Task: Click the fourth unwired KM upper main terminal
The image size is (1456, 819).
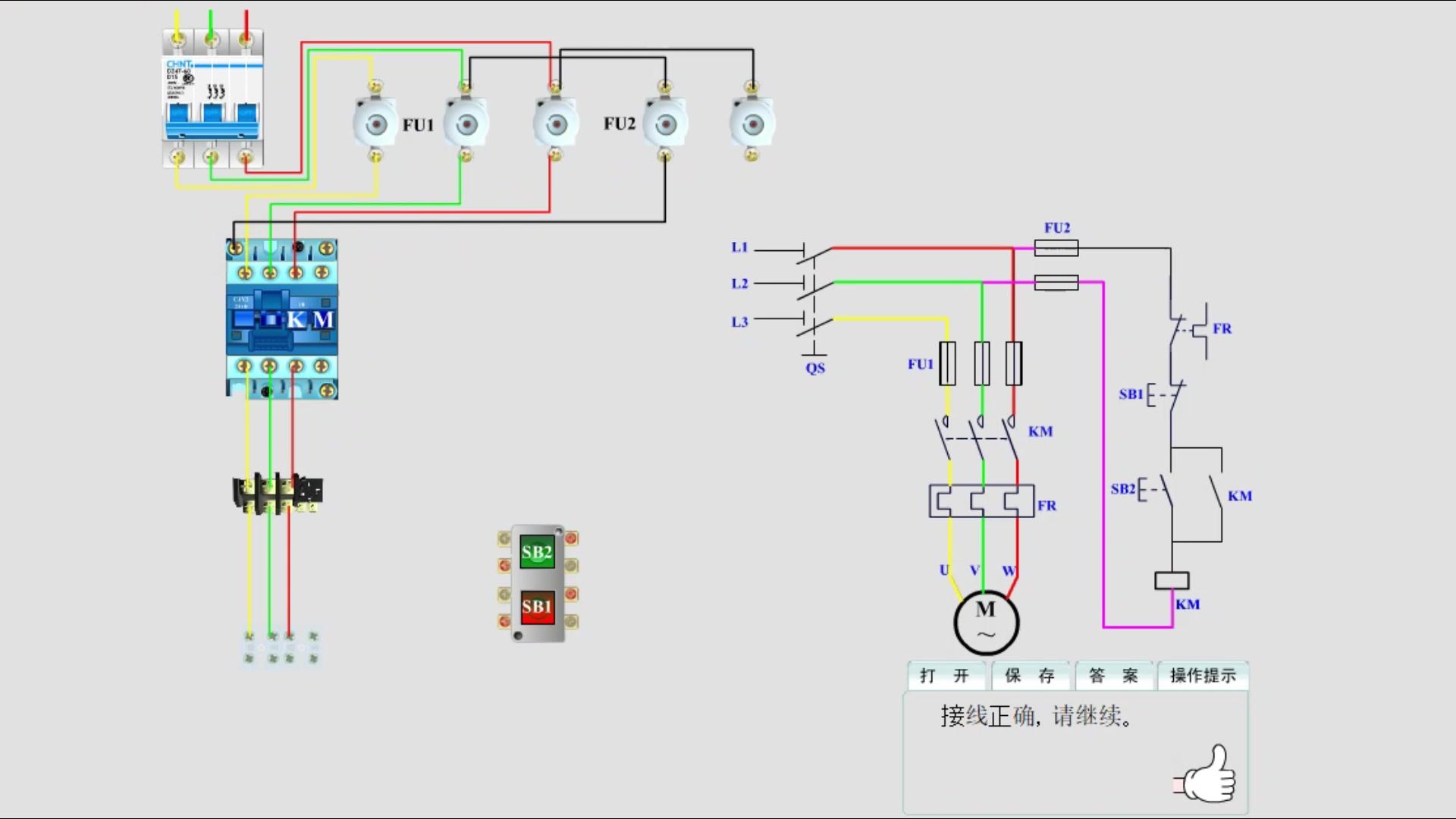Action: (322, 272)
